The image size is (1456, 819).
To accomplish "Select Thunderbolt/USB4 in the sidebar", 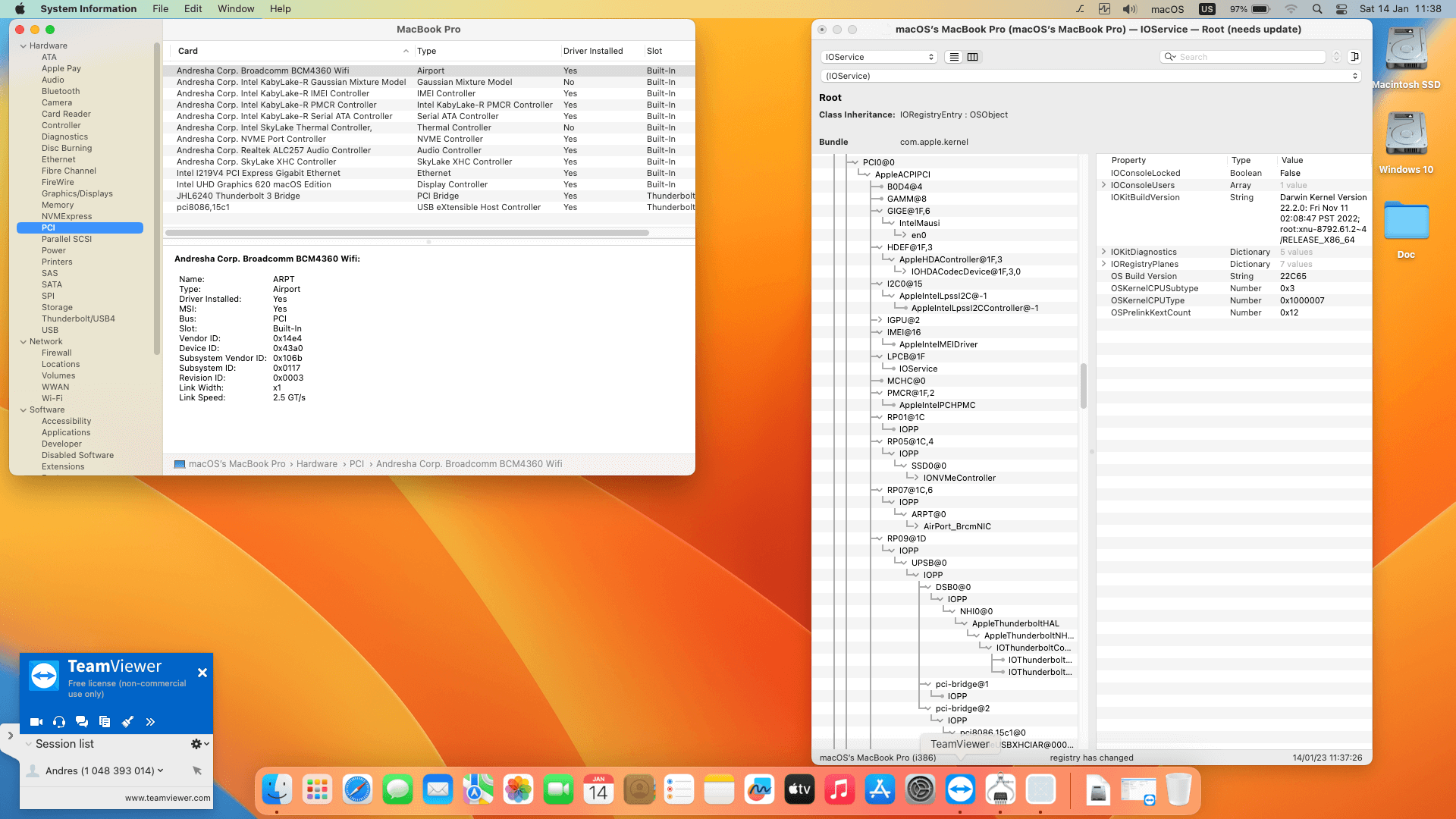I will [x=78, y=318].
